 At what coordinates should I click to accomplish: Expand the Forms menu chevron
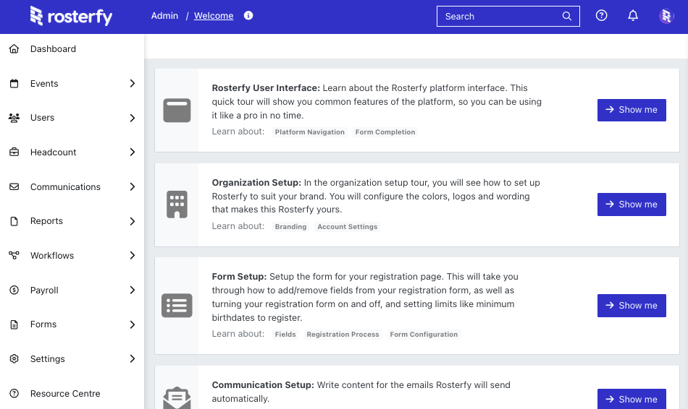click(132, 325)
